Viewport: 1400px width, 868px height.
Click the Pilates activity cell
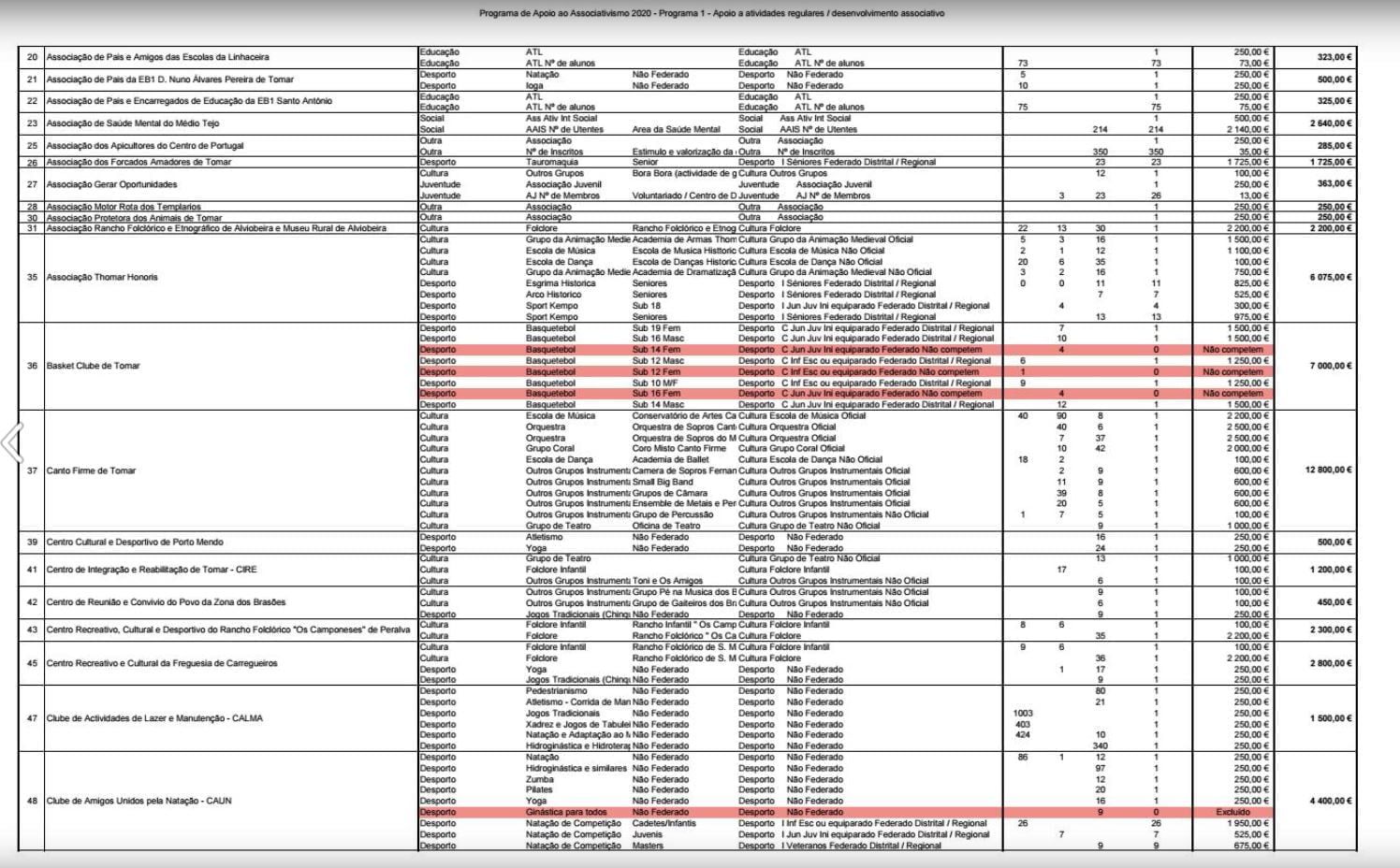(539, 789)
